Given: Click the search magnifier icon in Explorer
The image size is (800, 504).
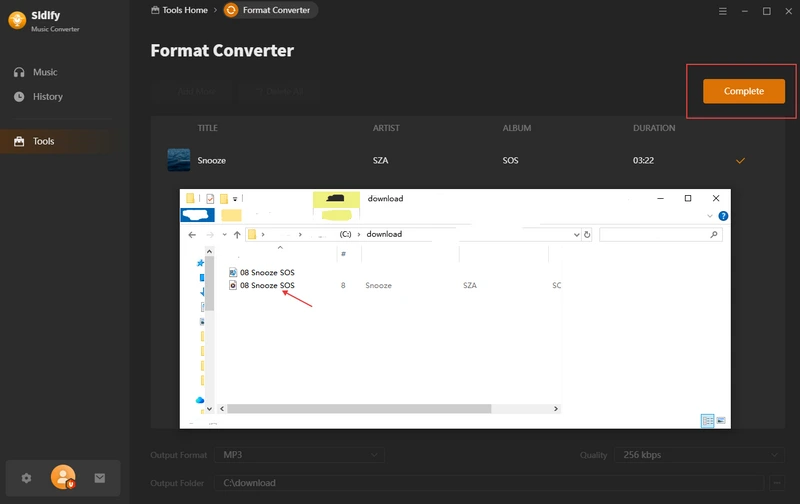Looking at the screenshot, I should click(714, 235).
